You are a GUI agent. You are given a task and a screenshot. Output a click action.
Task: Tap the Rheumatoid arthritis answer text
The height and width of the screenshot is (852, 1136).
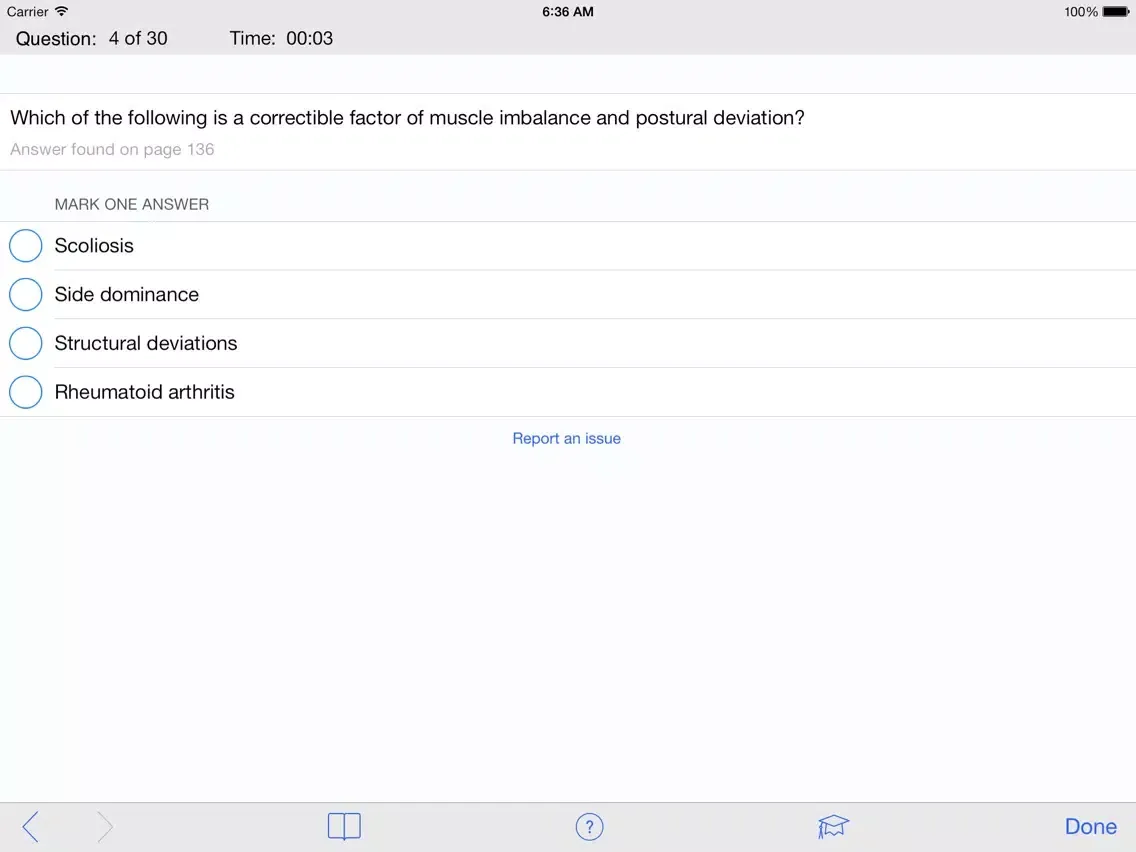(145, 392)
